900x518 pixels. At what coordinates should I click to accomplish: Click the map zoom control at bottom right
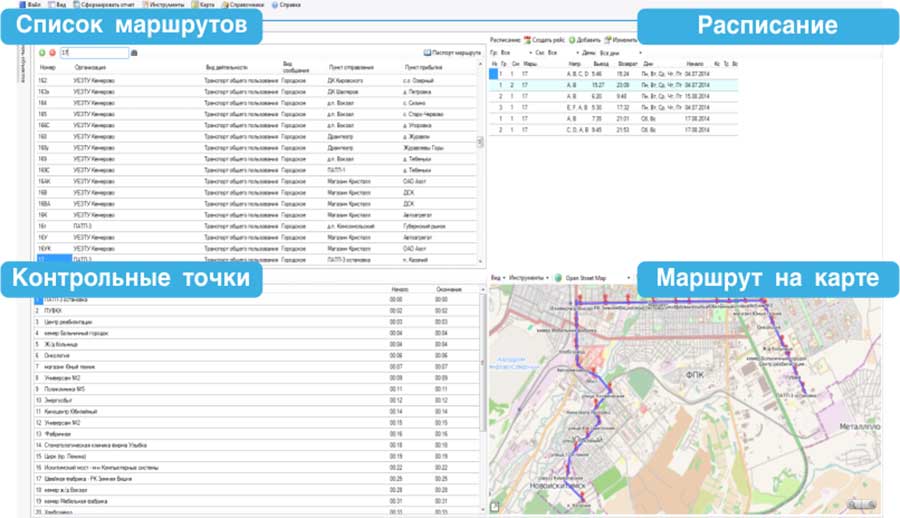click(x=860, y=503)
